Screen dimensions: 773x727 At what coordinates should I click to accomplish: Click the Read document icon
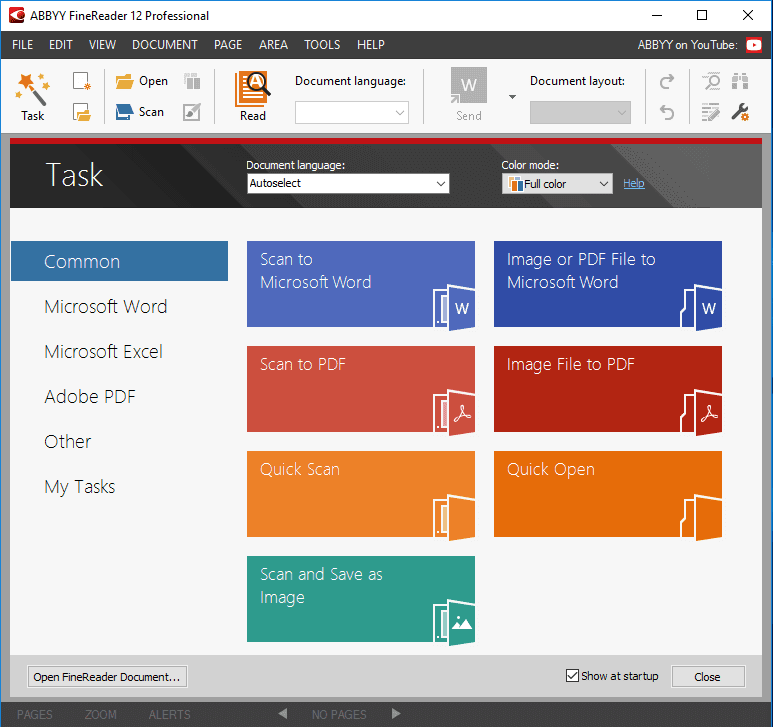pos(253,97)
